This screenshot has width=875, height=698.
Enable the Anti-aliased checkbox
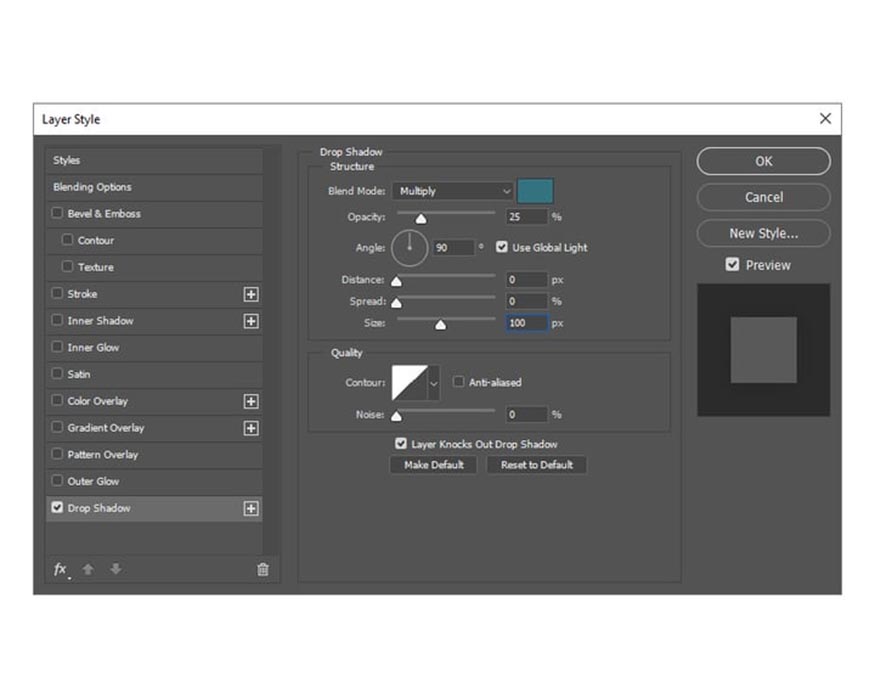tap(458, 382)
